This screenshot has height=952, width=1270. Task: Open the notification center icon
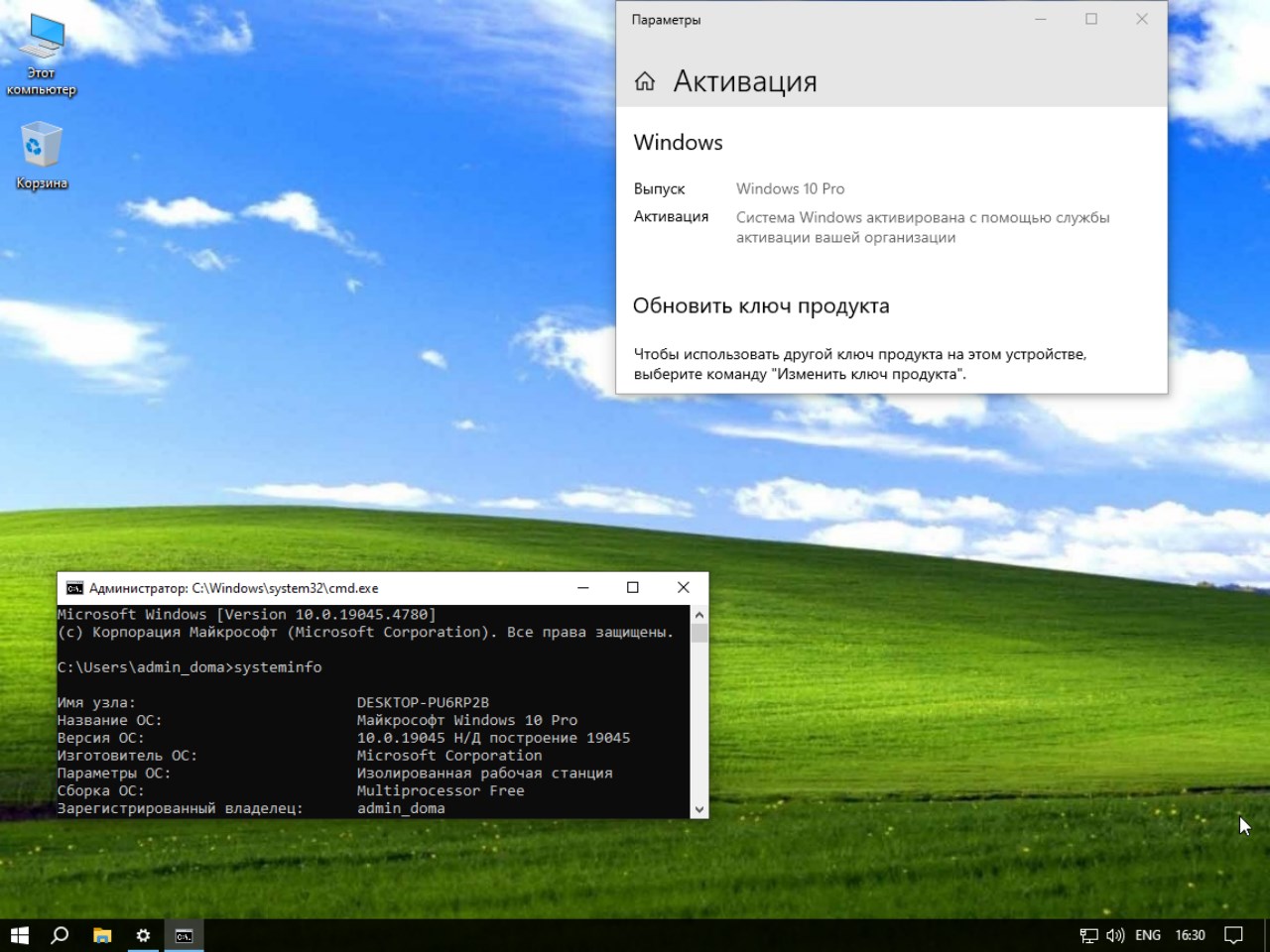point(1233,935)
